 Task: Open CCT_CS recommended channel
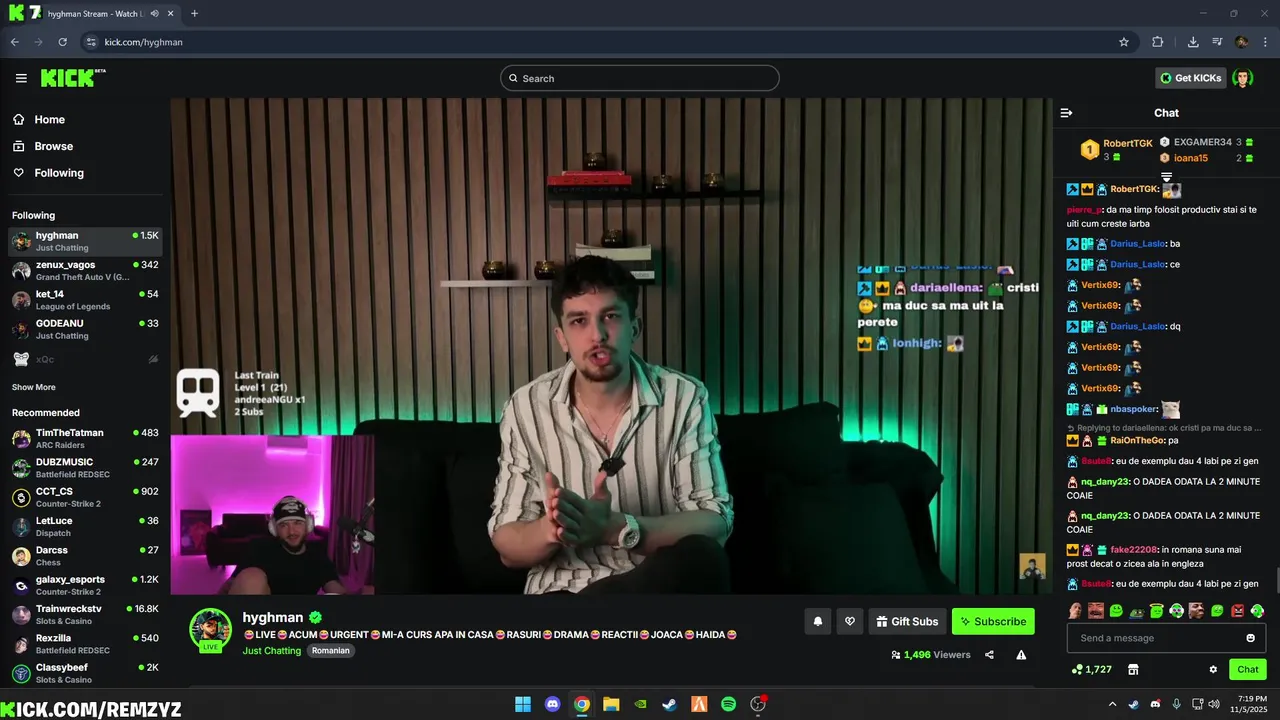85,497
